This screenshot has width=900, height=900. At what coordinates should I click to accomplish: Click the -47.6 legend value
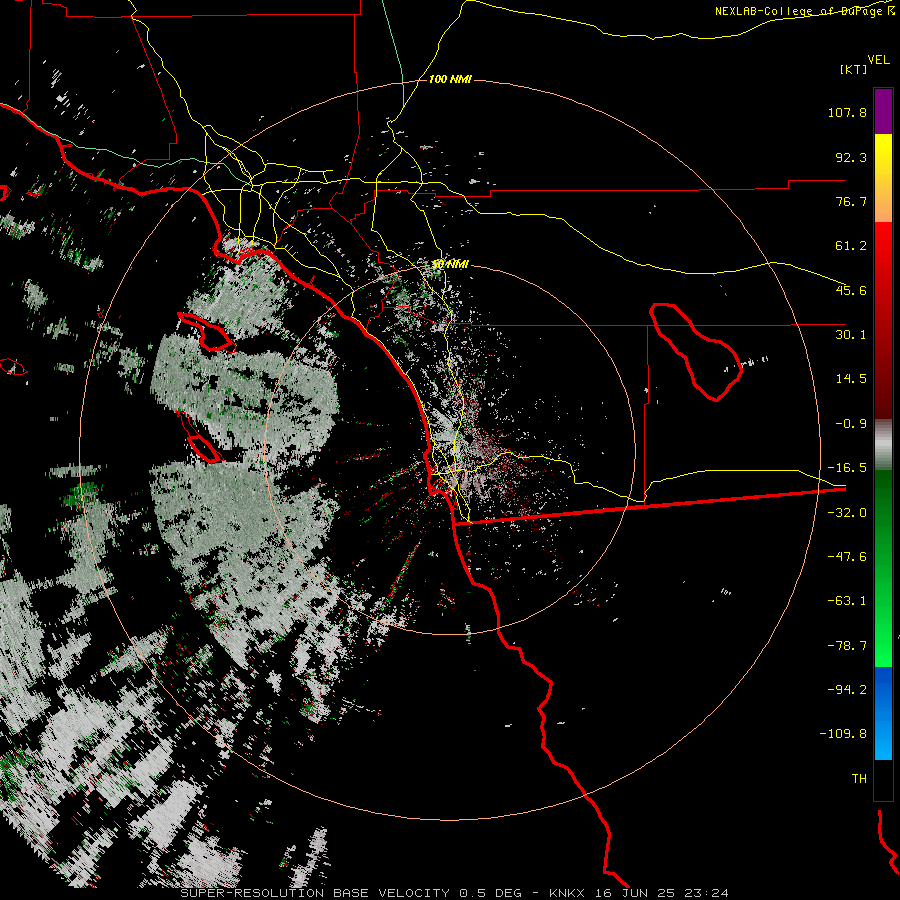(x=847, y=557)
